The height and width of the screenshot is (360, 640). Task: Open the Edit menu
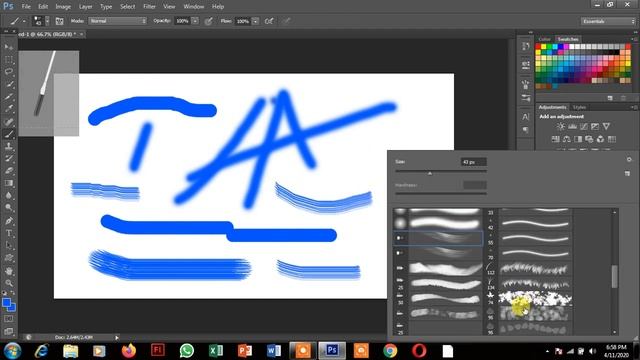[43, 7]
